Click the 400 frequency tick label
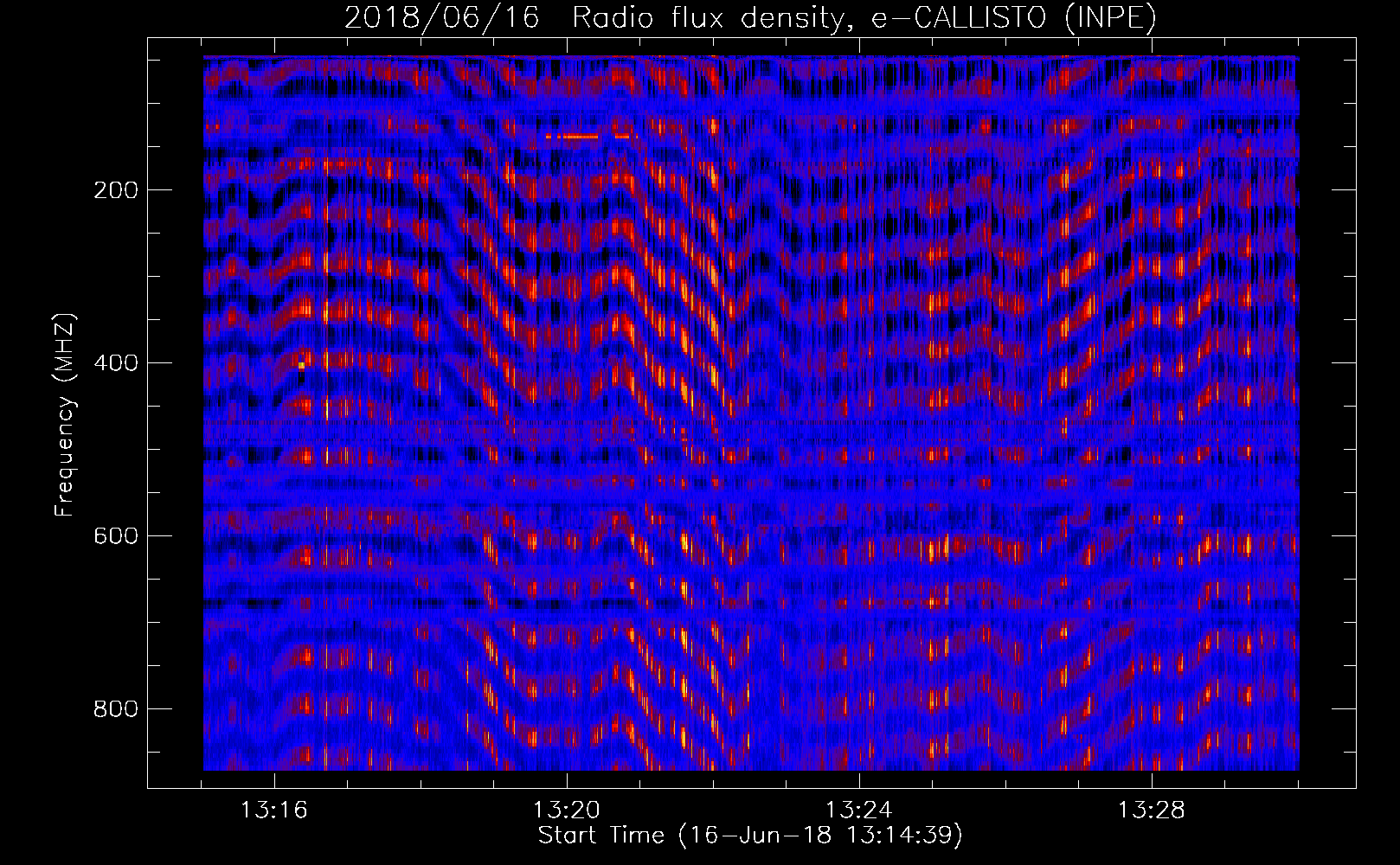Viewport: 1400px width, 865px height. 116,363
